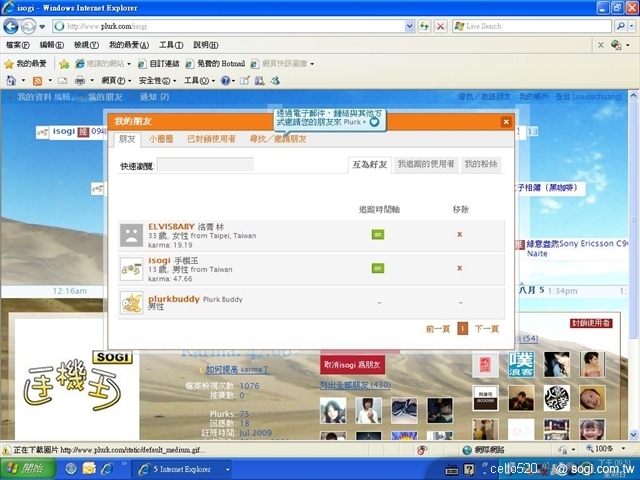640x480 pixels.
Task: Switch to the 朋友 tab
Action: [x=127, y=139]
